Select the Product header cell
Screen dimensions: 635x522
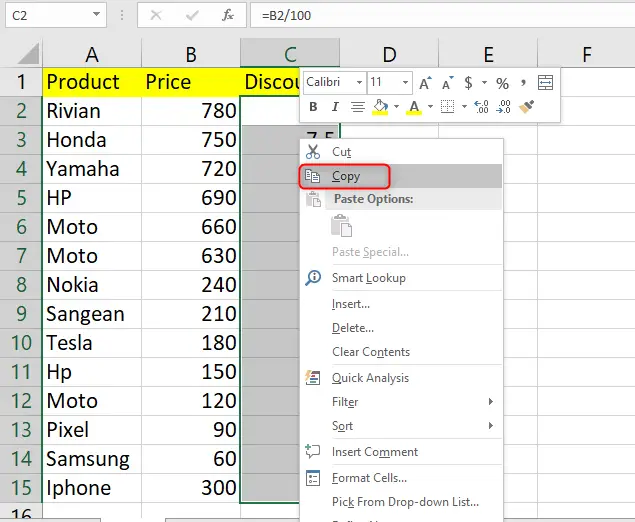point(92,82)
